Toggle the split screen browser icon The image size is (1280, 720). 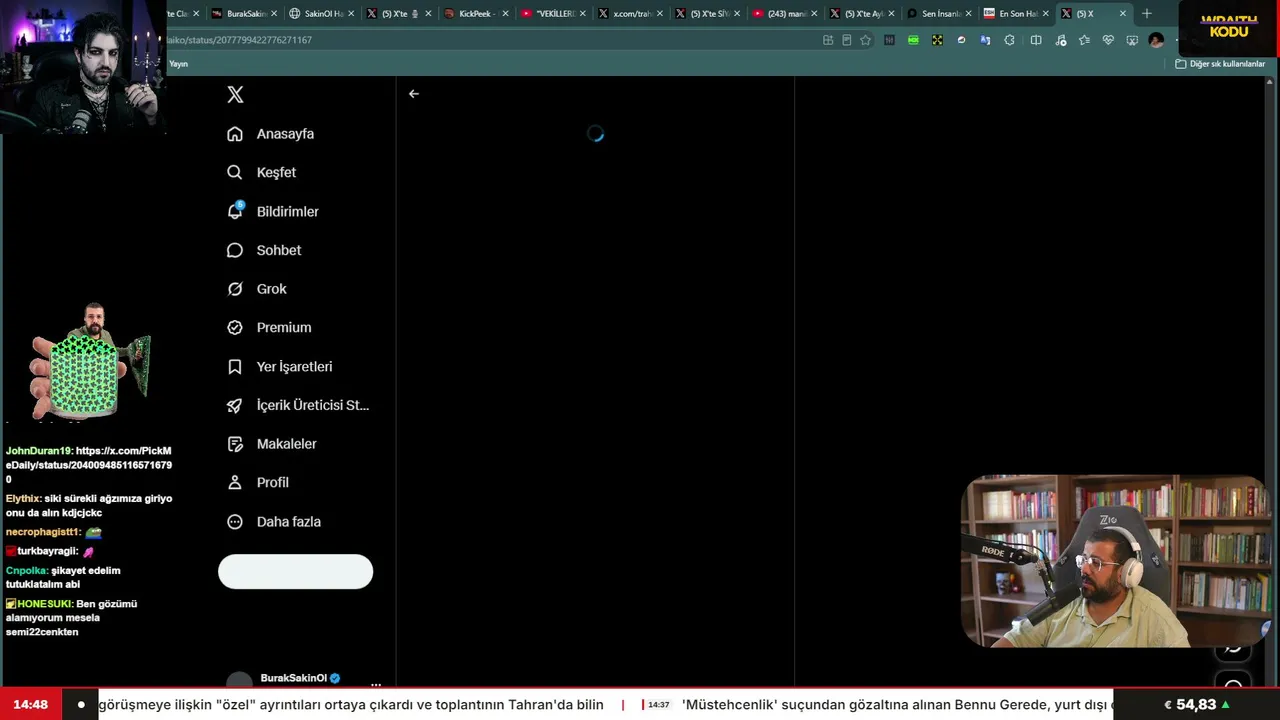point(1036,40)
